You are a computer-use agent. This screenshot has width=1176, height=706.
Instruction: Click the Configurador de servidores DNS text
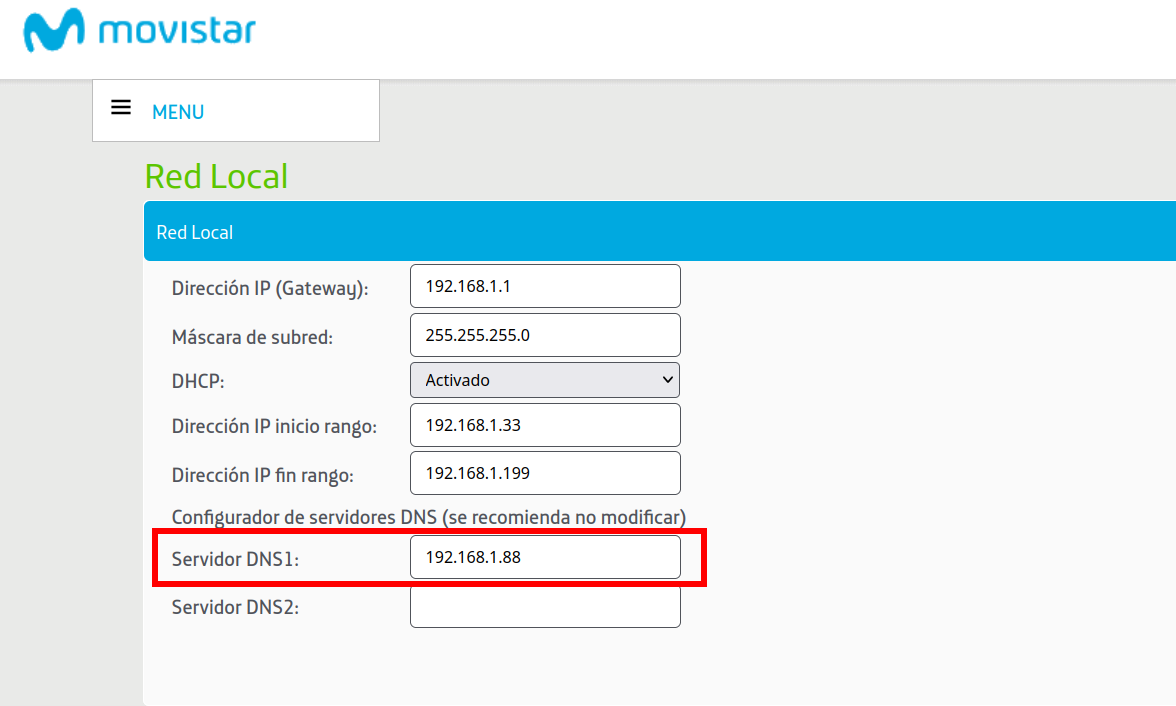tap(428, 517)
